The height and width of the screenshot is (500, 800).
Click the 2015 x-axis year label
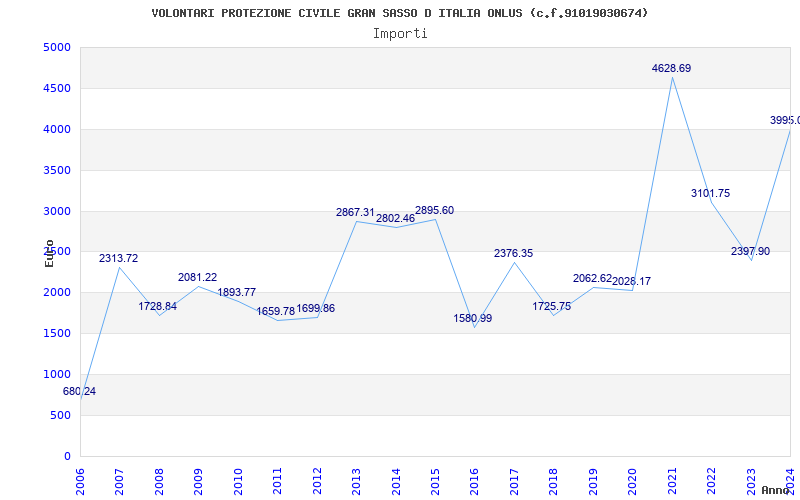tap(435, 482)
